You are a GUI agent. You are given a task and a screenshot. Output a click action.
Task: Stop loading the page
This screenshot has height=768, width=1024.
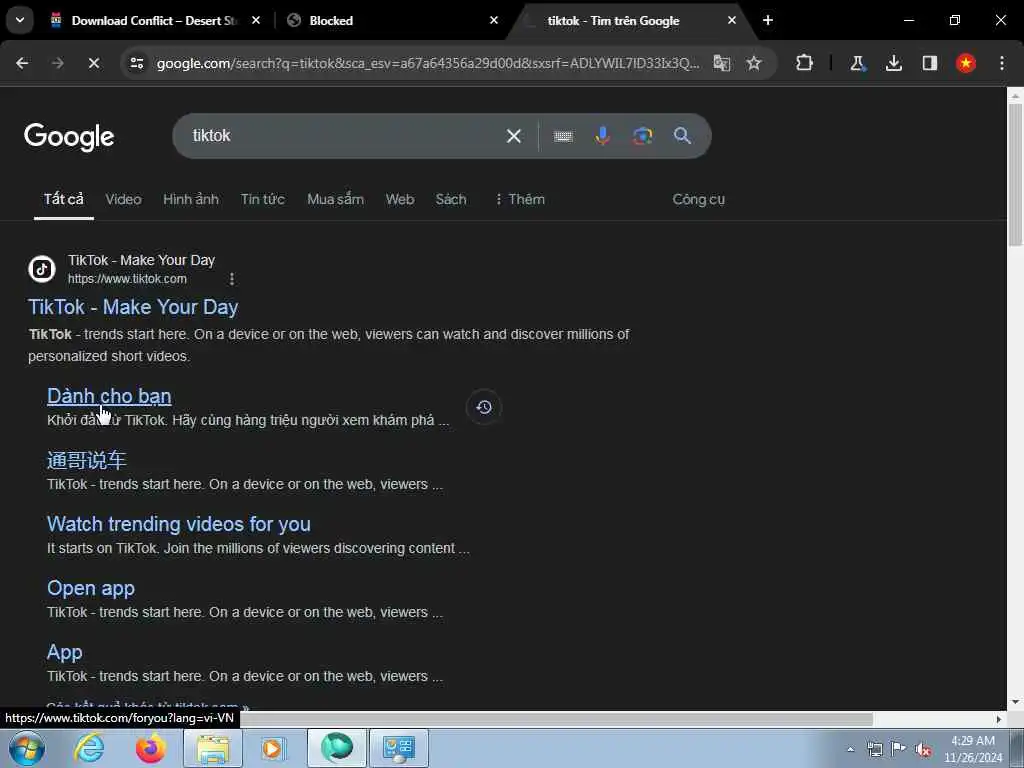[x=93, y=63]
